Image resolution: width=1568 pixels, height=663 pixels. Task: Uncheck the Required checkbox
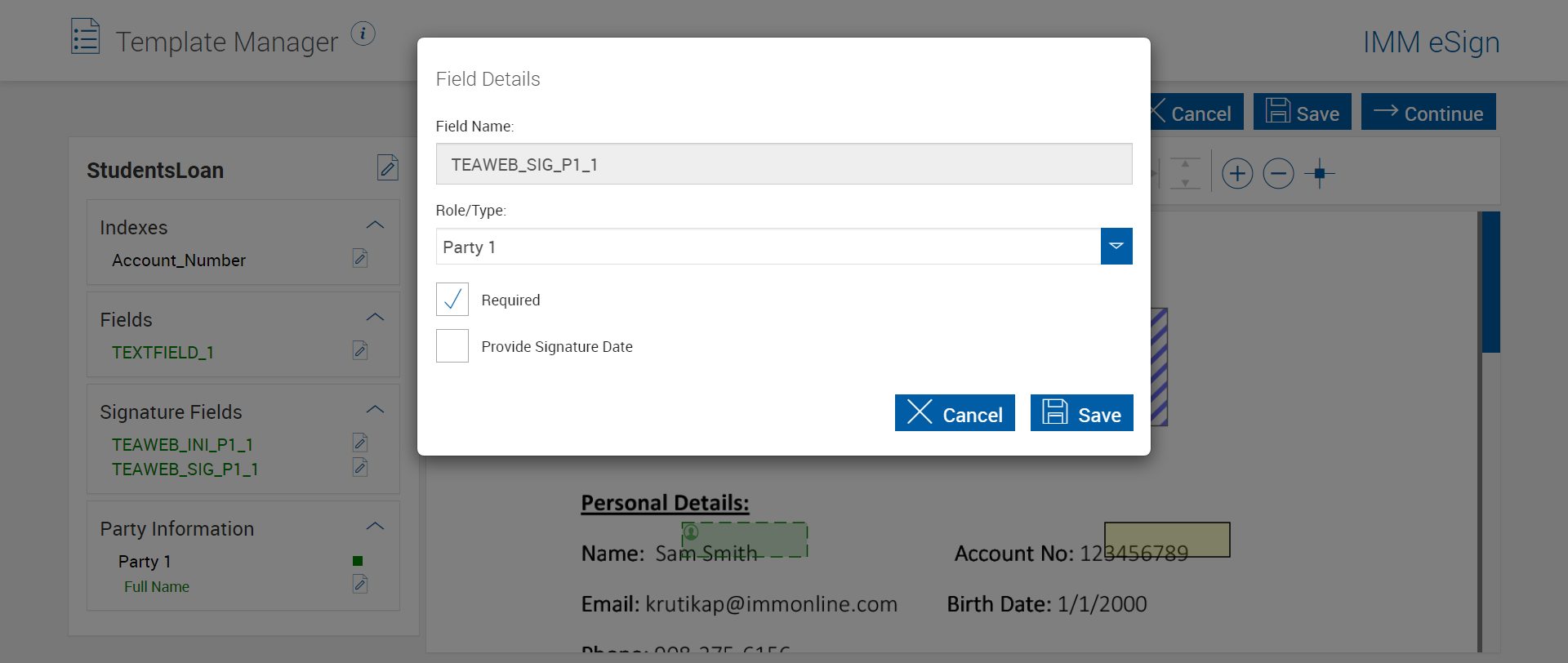pyautogui.click(x=452, y=300)
